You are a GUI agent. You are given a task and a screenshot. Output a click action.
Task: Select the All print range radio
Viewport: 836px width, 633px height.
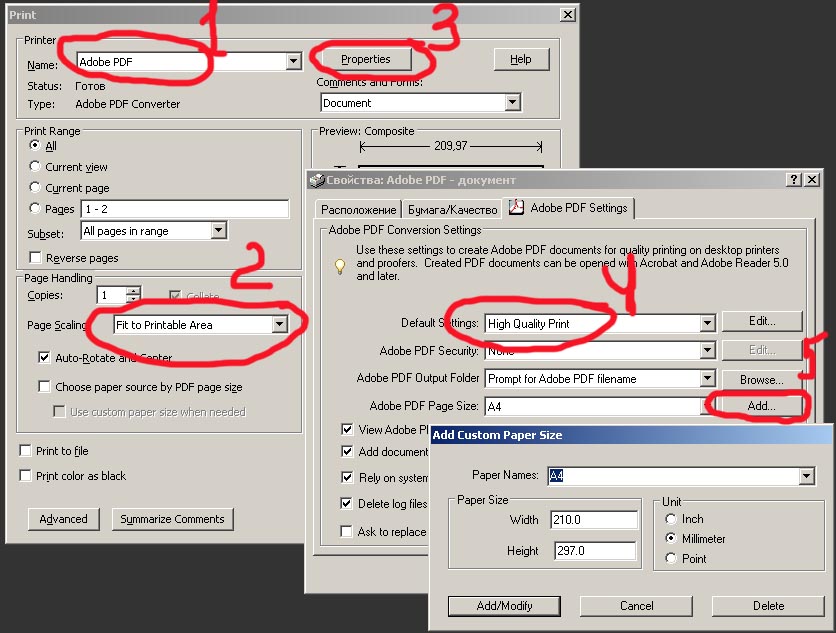[35, 145]
